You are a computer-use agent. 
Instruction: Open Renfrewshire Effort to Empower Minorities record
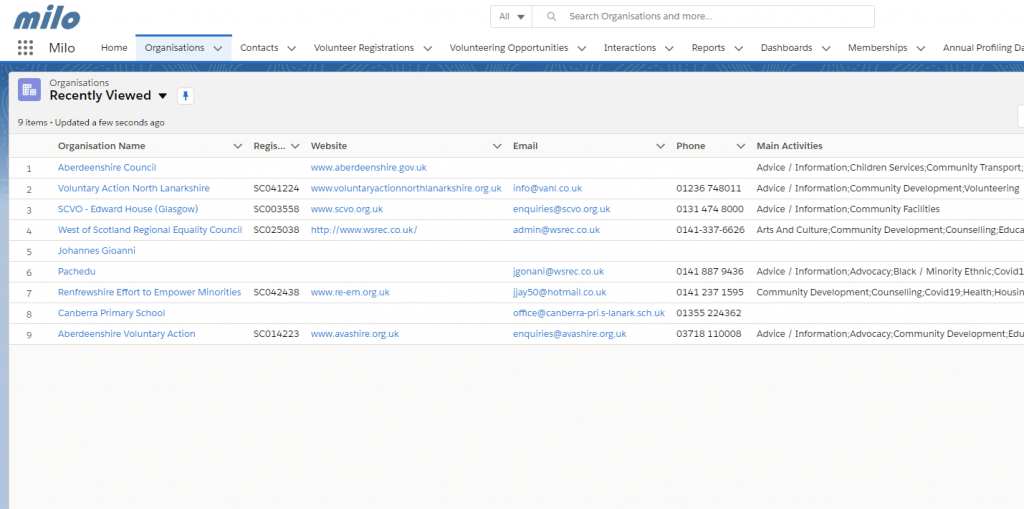click(x=150, y=292)
